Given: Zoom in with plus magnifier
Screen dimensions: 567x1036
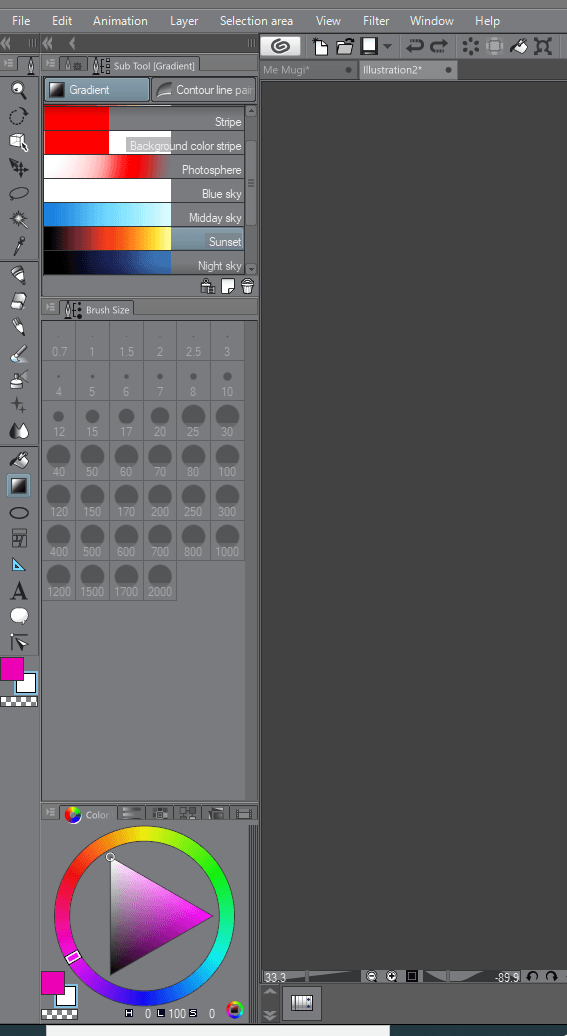Looking at the screenshot, I should (392, 976).
